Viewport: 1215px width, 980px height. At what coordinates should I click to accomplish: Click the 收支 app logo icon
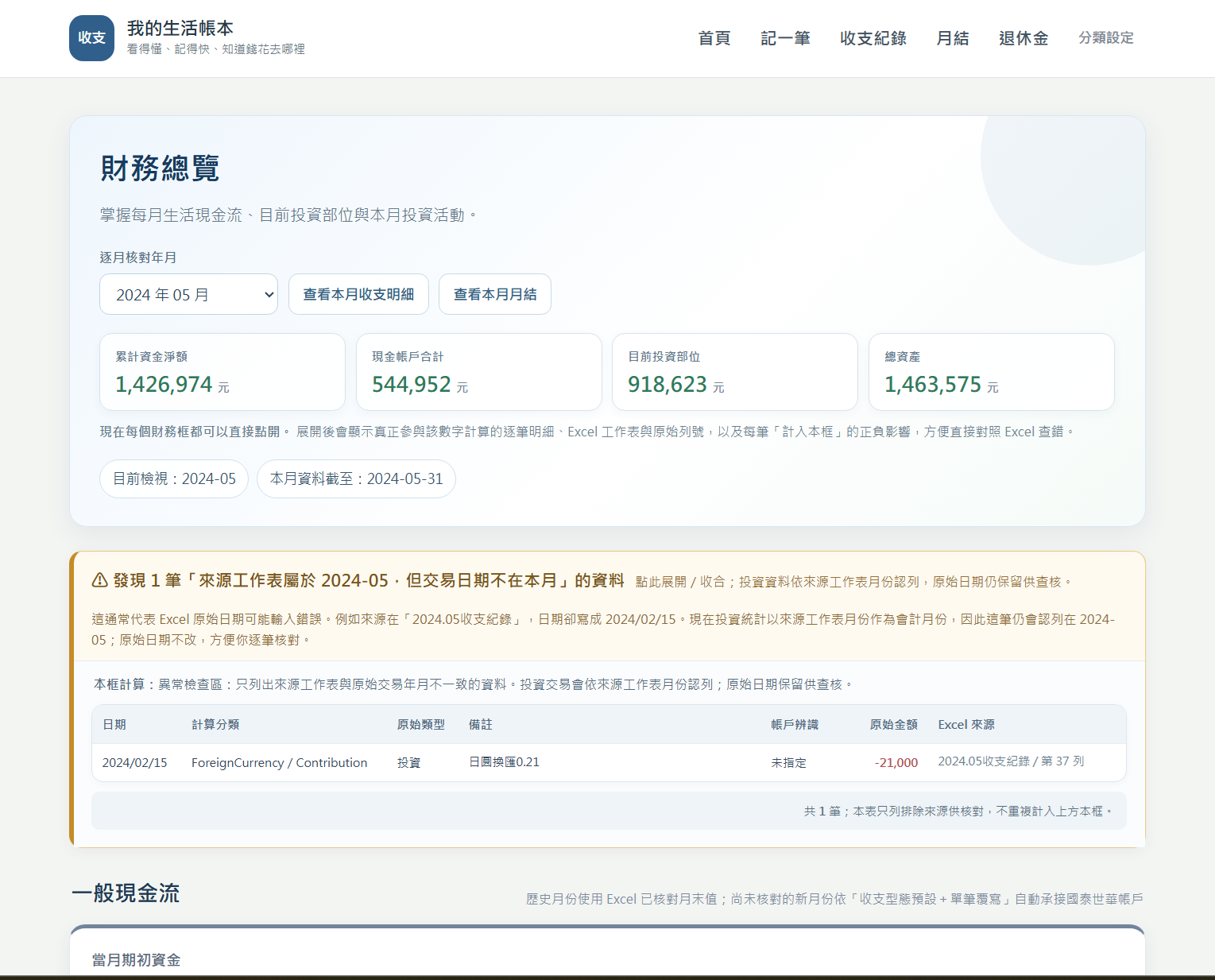click(x=91, y=38)
